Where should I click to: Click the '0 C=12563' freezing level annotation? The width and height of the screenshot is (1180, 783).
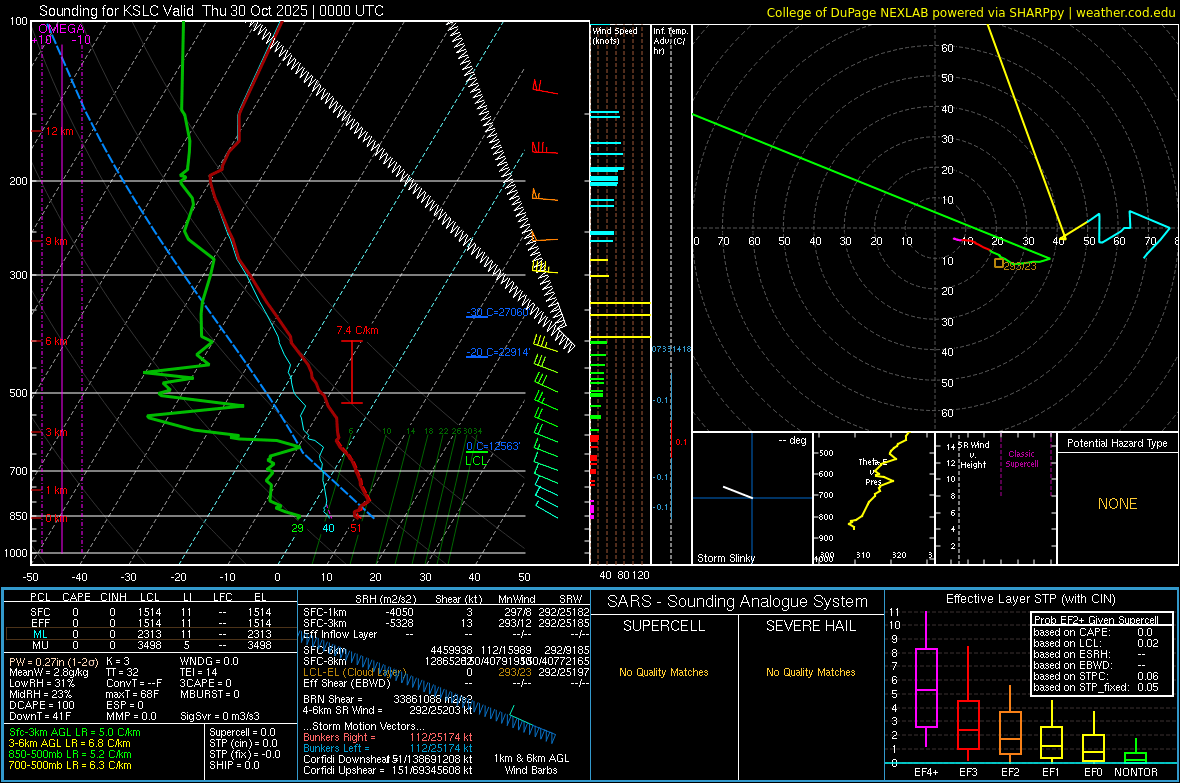[x=493, y=446]
